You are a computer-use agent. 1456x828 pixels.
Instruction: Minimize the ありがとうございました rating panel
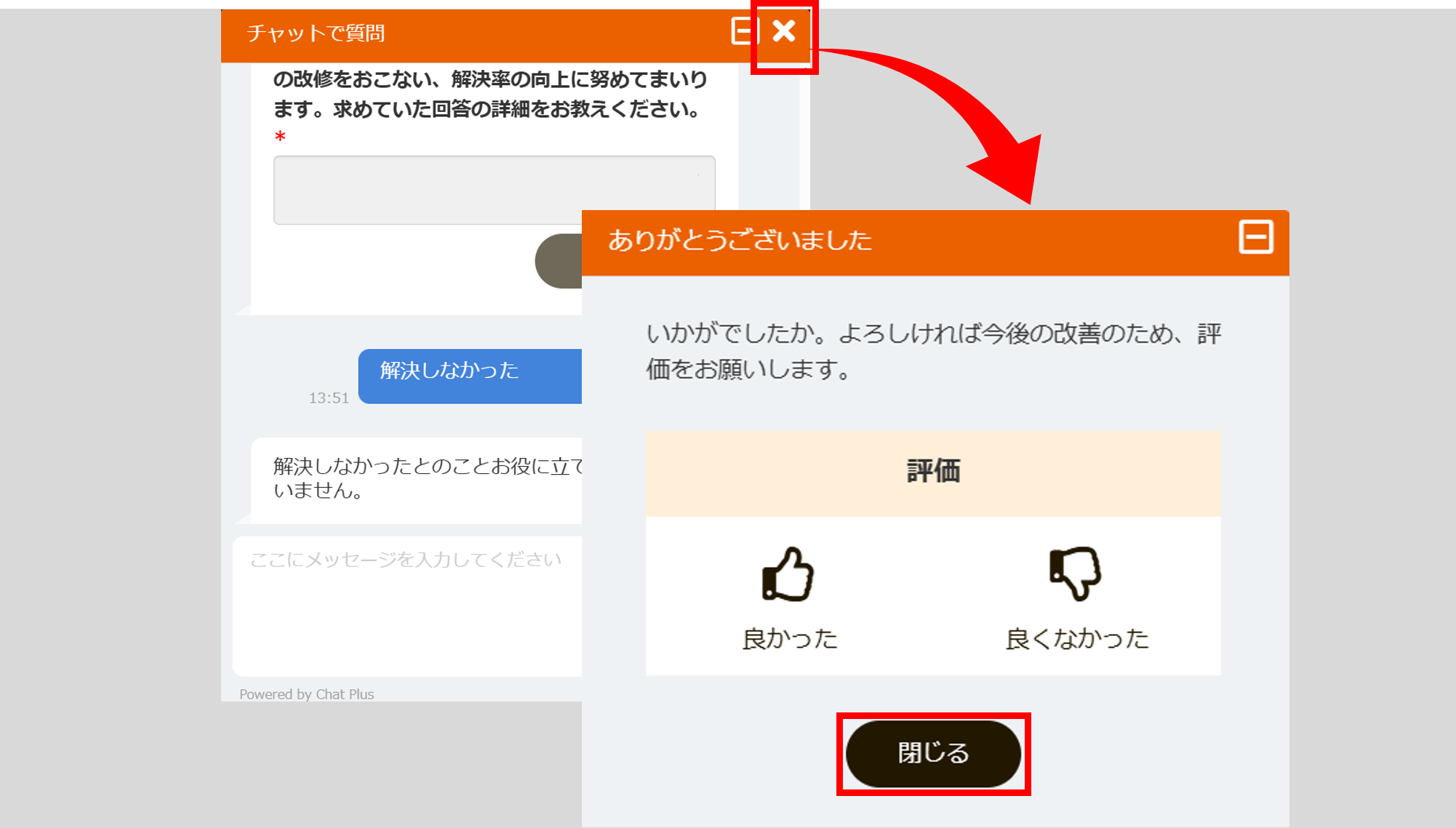[x=1256, y=237]
